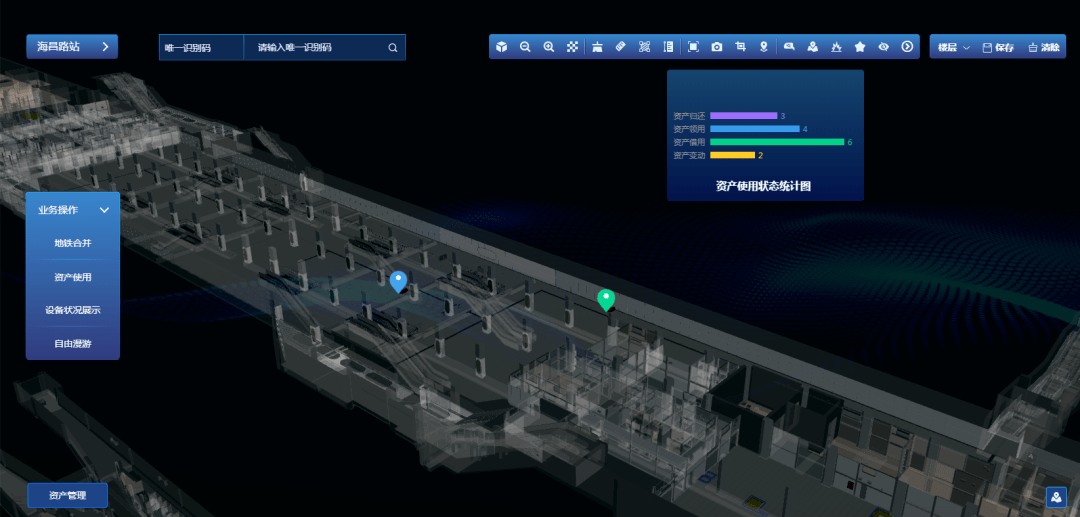Click the star favorite icon in toolbar

click(x=860, y=47)
